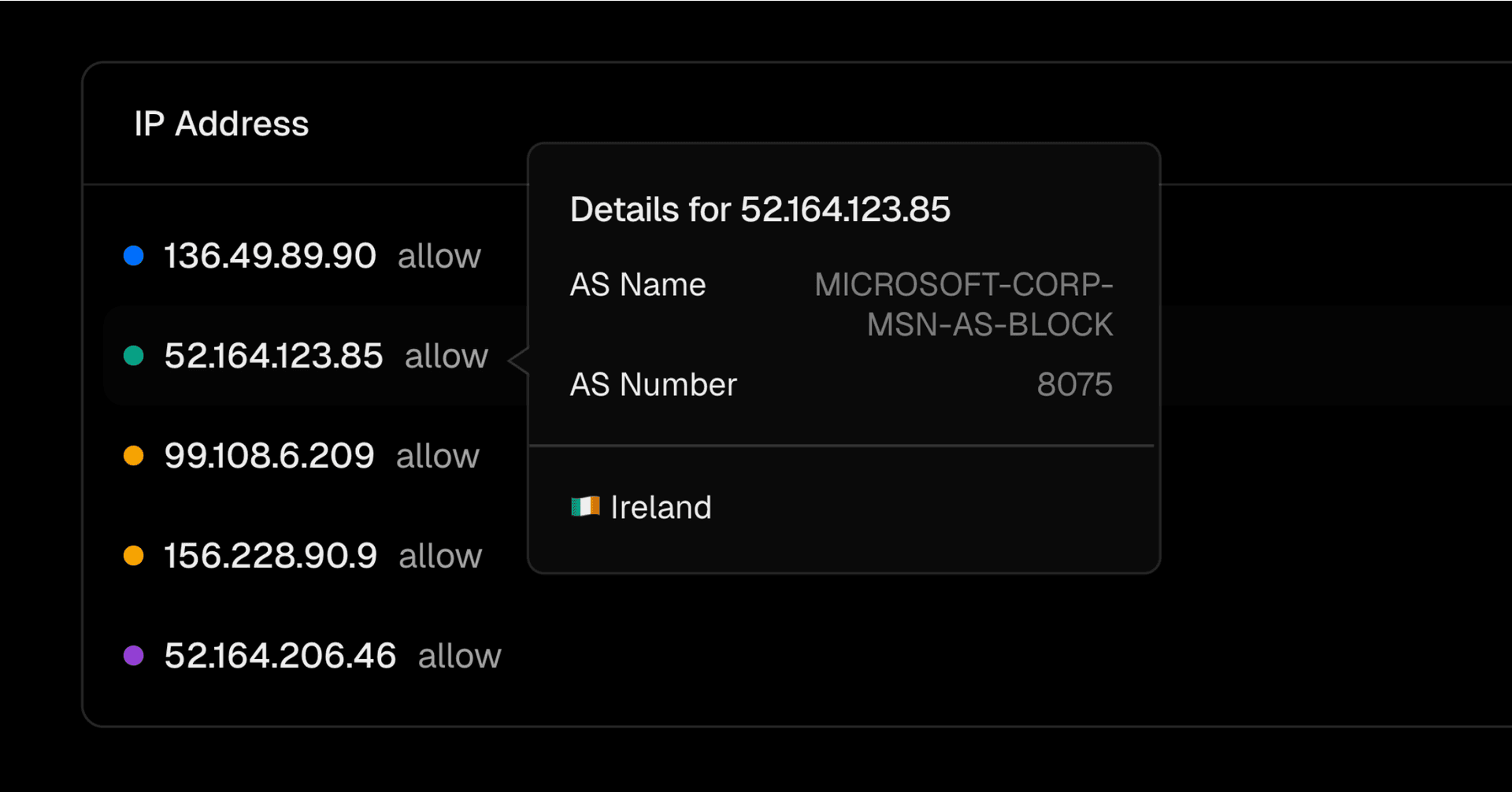Click the orange dot beside 156.228.90.9
The width and height of the screenshot is (1512, 792).
(x=134, y=556)
